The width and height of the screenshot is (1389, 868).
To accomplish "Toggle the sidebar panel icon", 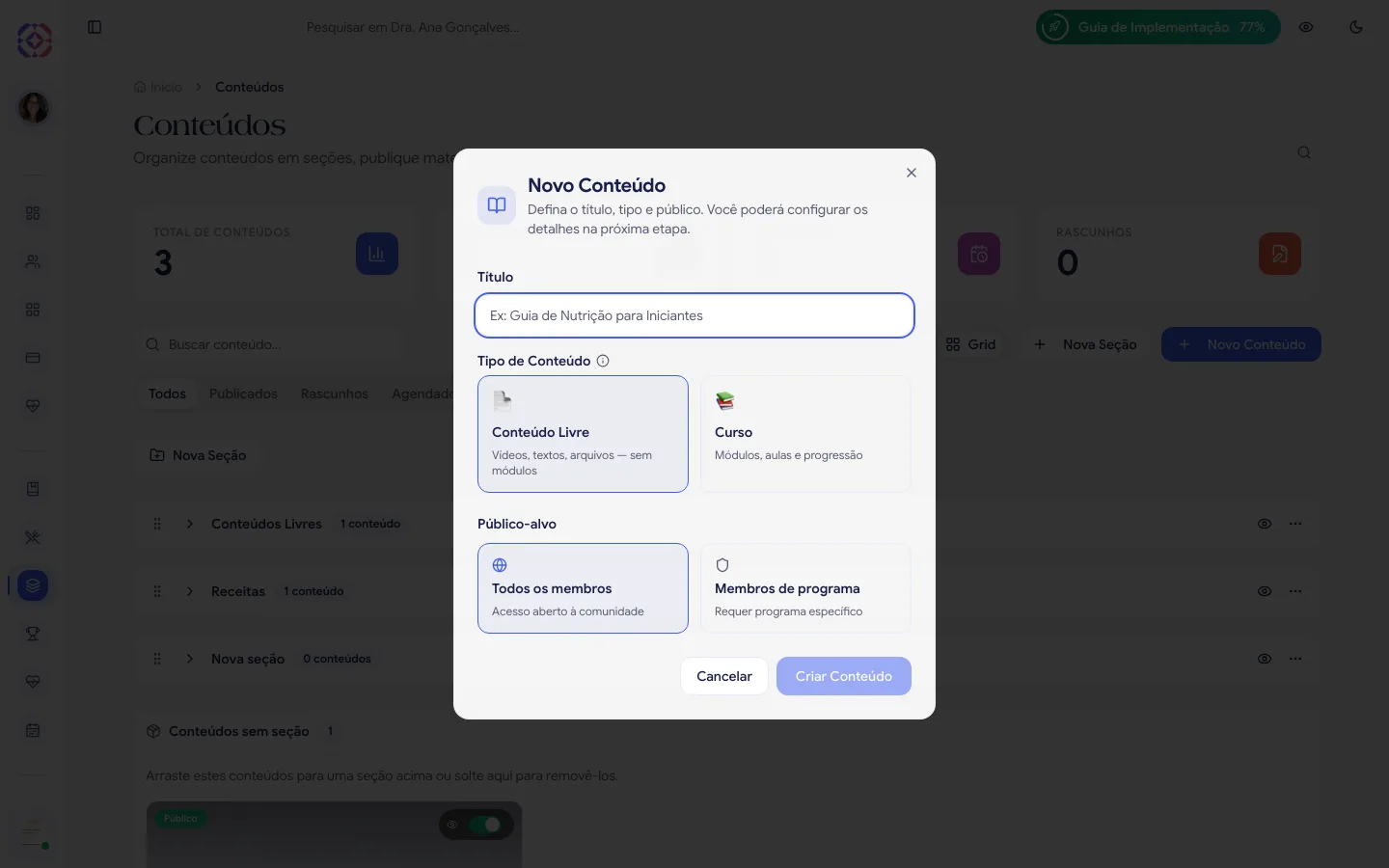I will point(95,27).
